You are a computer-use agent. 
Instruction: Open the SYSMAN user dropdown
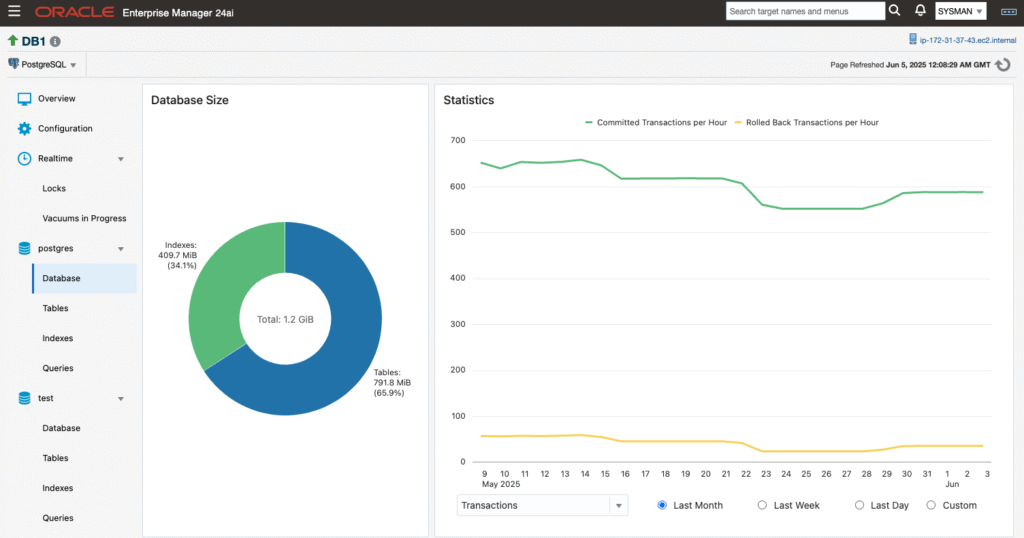(x=961, y=11)
